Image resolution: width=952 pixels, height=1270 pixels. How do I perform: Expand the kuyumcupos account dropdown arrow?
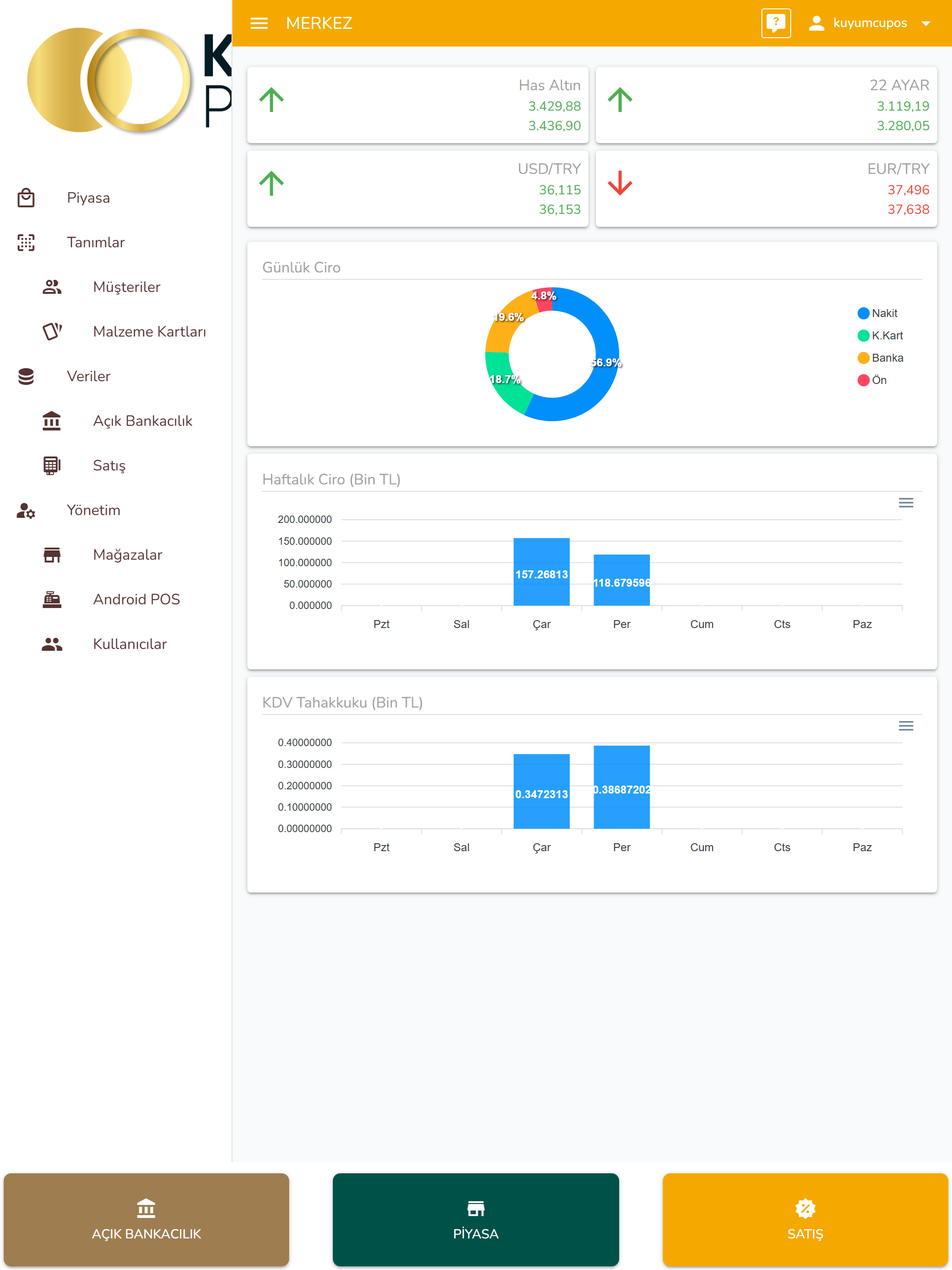[x=926, y=24]
